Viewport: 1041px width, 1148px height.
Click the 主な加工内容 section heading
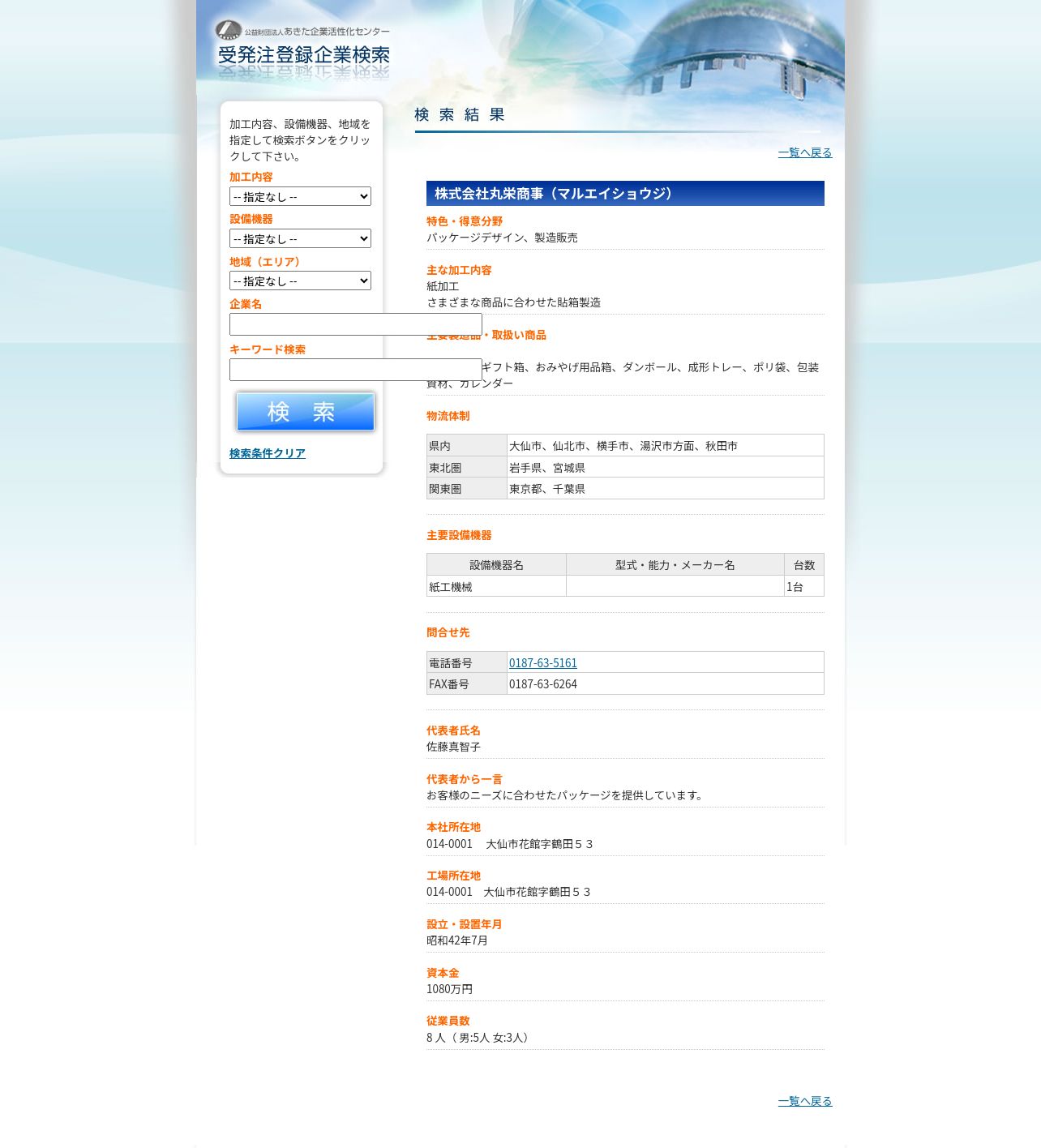coord(460,270)
